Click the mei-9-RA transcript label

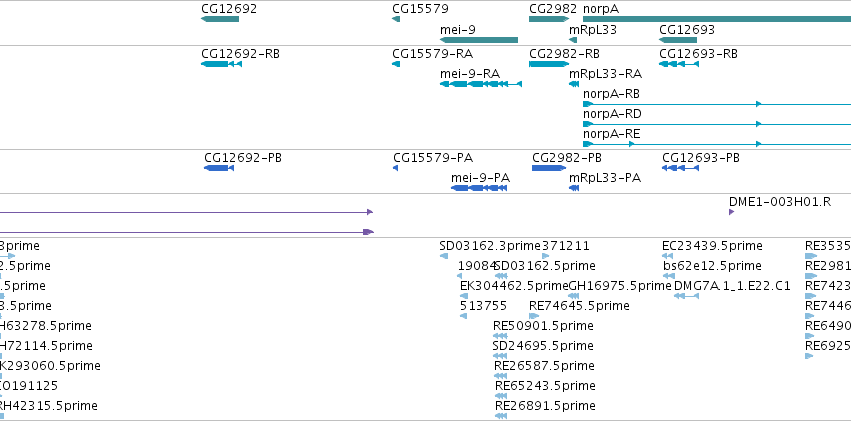pyautogui.click(x=470, y=73)
